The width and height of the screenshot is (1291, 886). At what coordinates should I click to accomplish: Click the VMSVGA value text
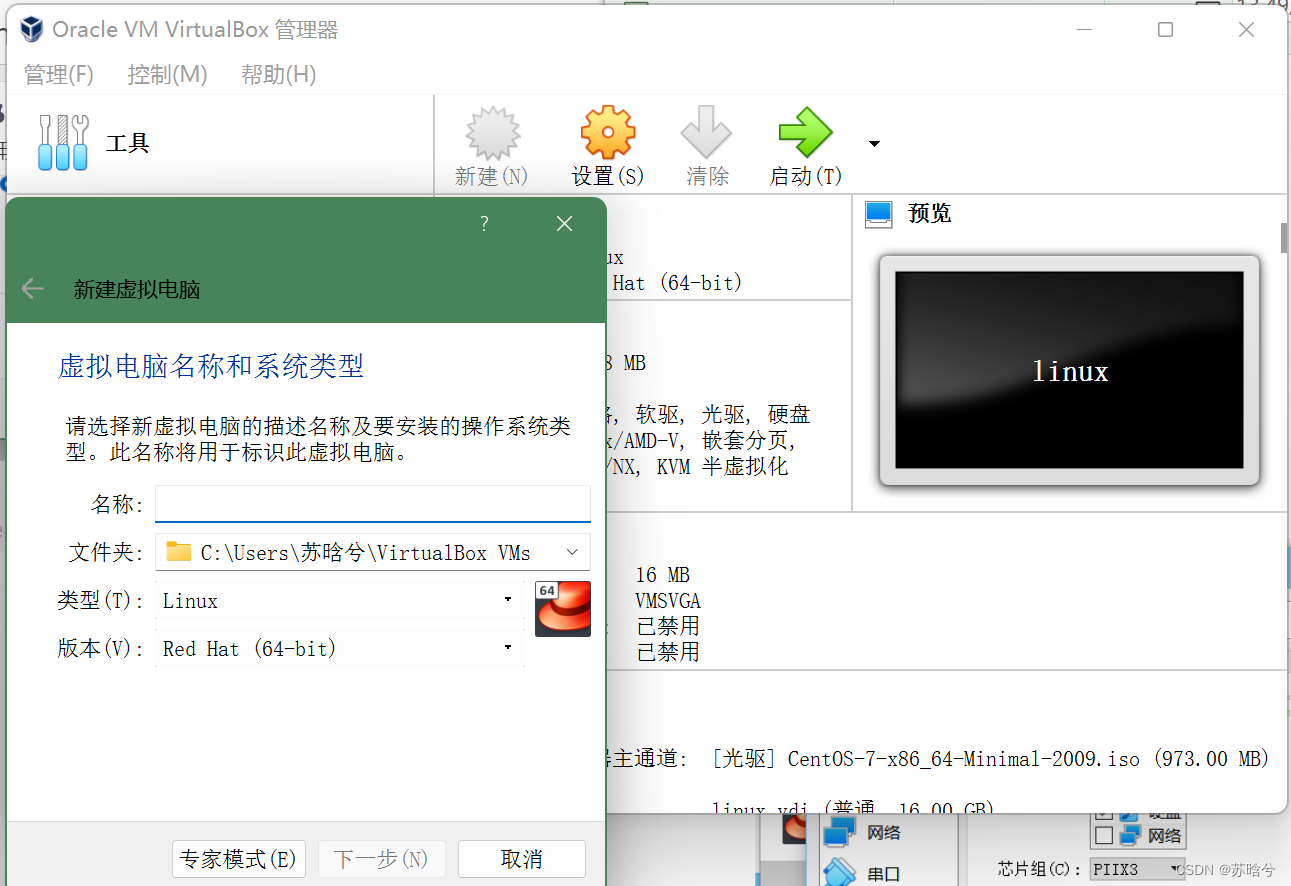[x=668, y=601]
